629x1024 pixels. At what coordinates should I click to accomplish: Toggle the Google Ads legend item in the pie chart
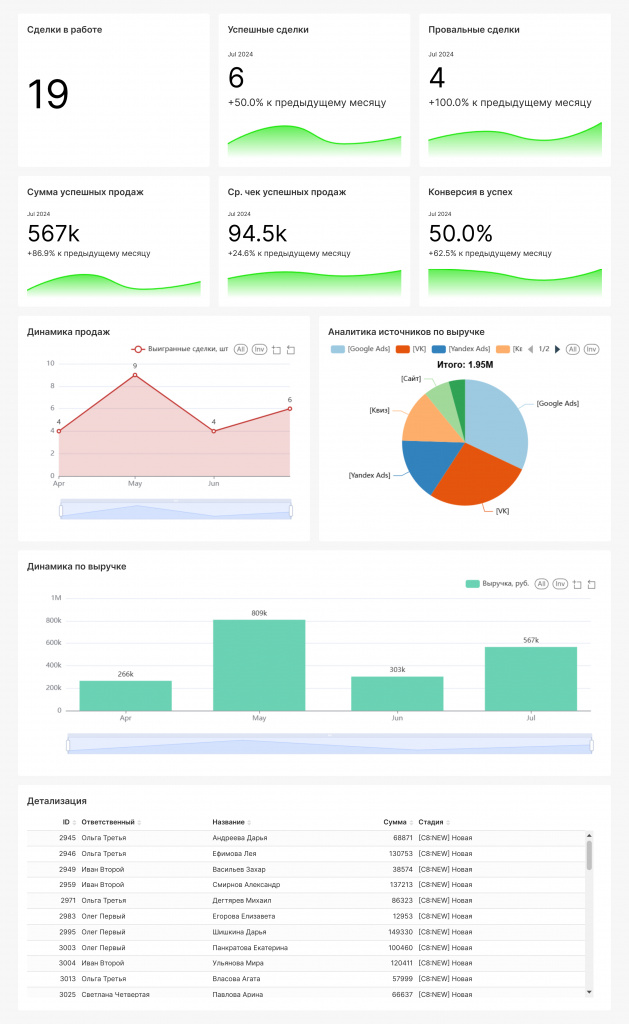coord(365,349)
